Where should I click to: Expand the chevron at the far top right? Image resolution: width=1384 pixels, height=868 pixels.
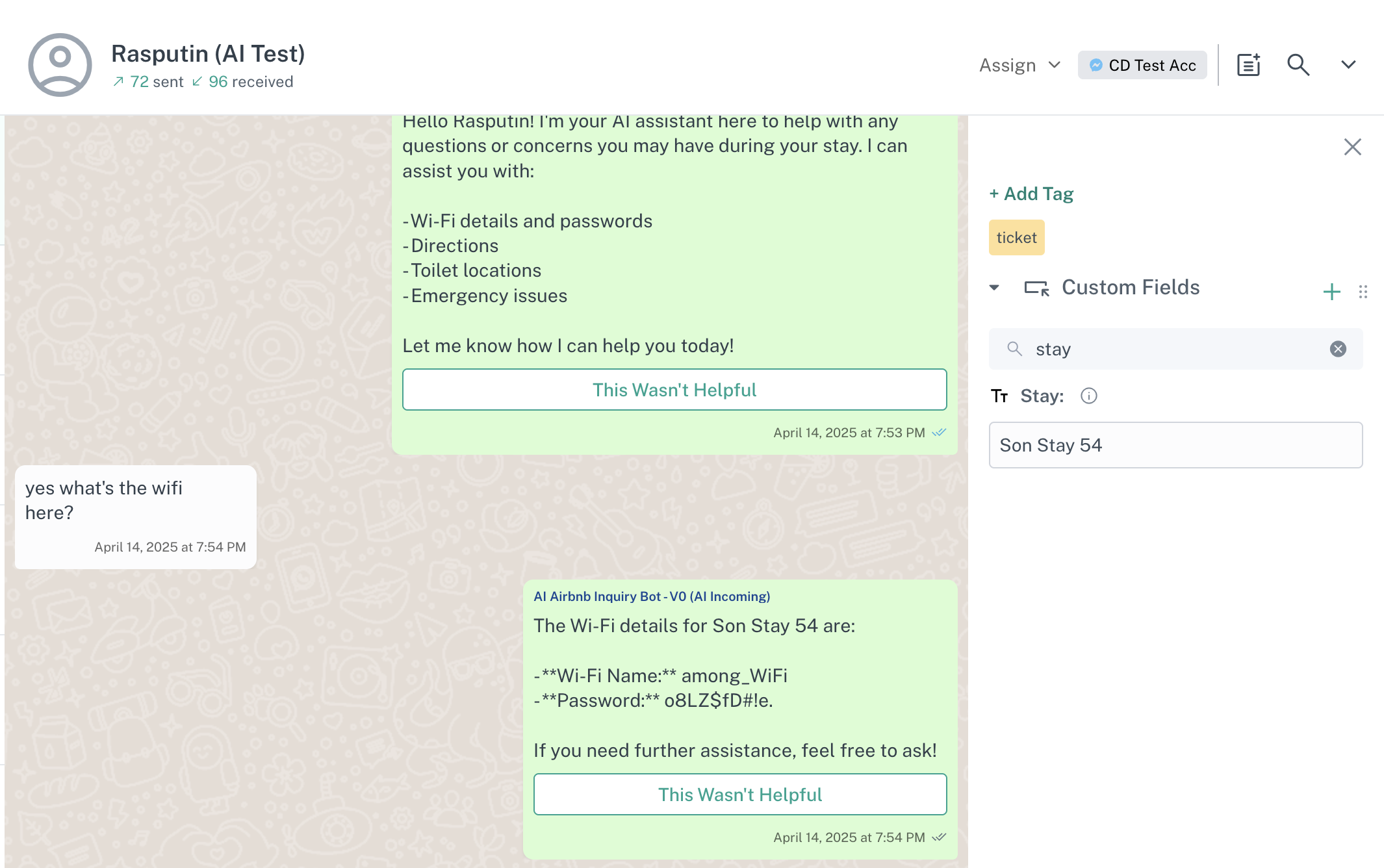(x=1348, y=65)
